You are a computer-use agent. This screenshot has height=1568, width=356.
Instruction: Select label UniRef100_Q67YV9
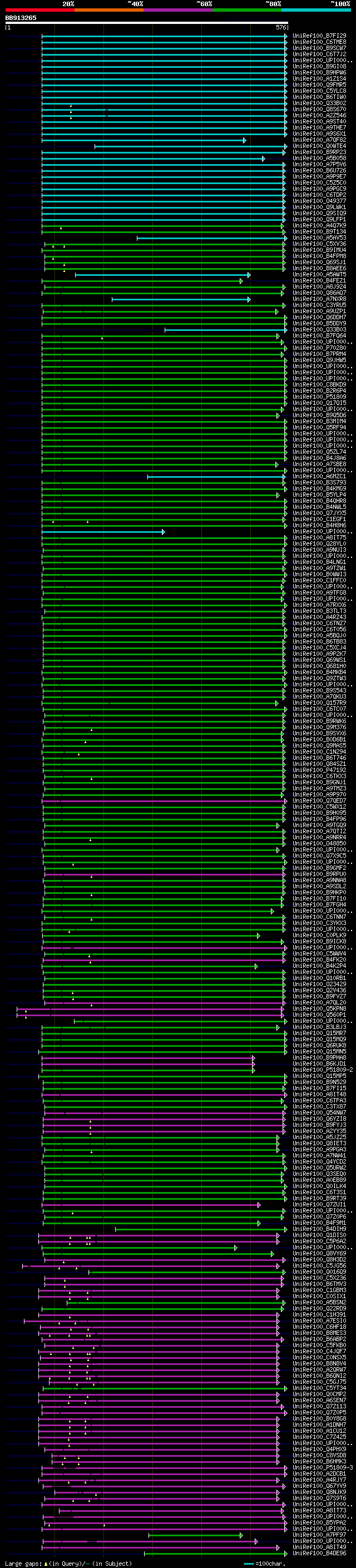319,1486
